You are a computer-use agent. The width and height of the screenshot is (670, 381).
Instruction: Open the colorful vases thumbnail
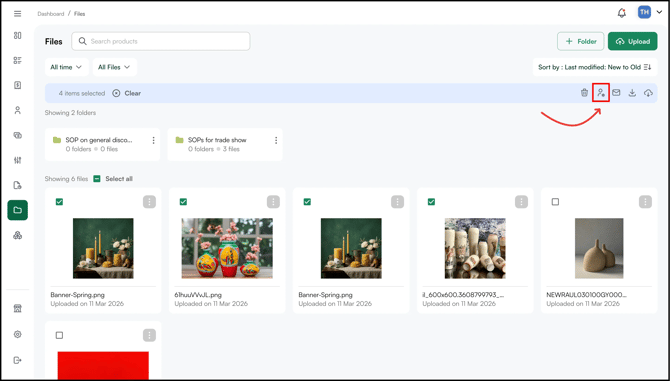227,248
